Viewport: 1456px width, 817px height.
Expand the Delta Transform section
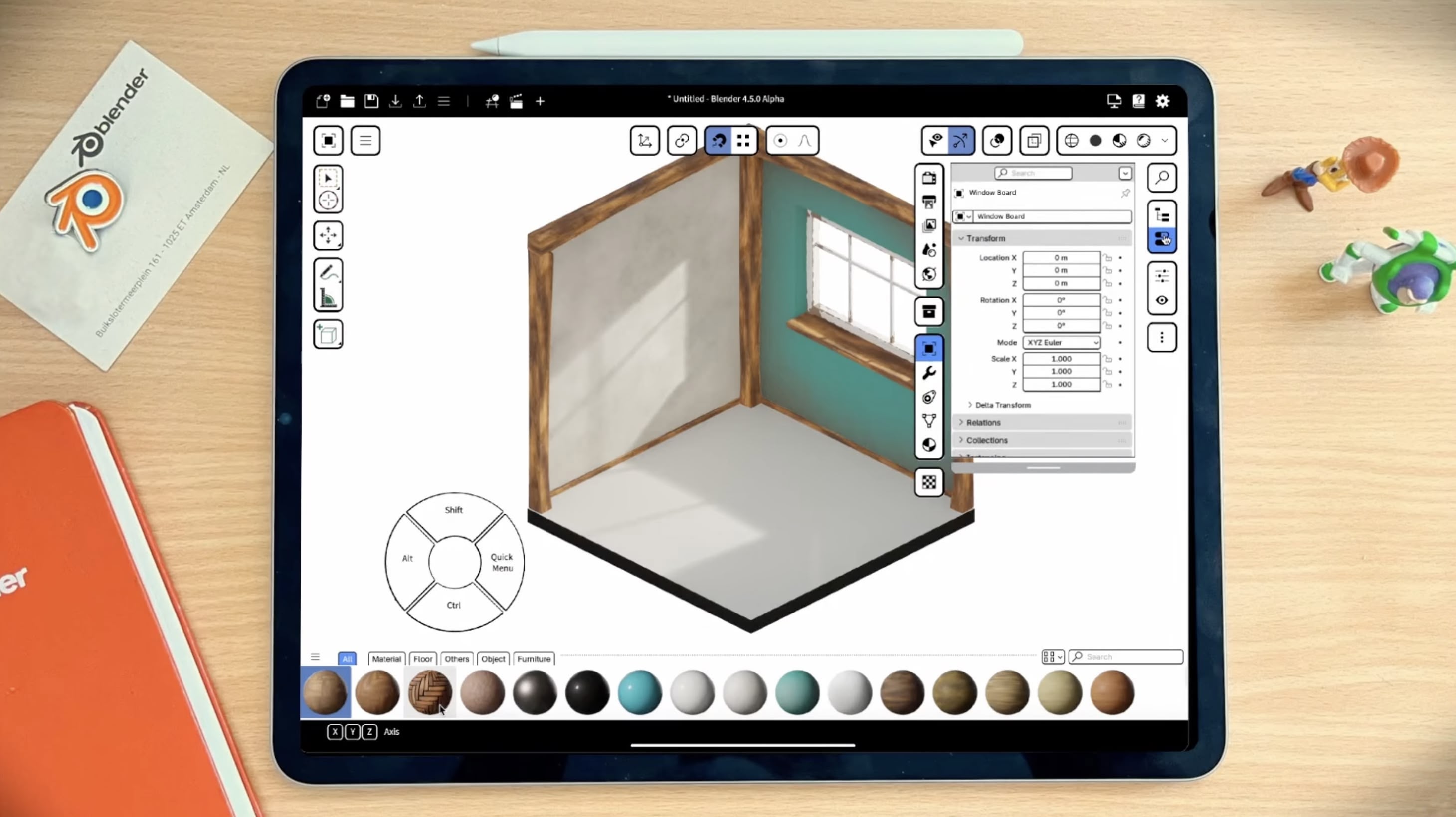[1002, 405]
